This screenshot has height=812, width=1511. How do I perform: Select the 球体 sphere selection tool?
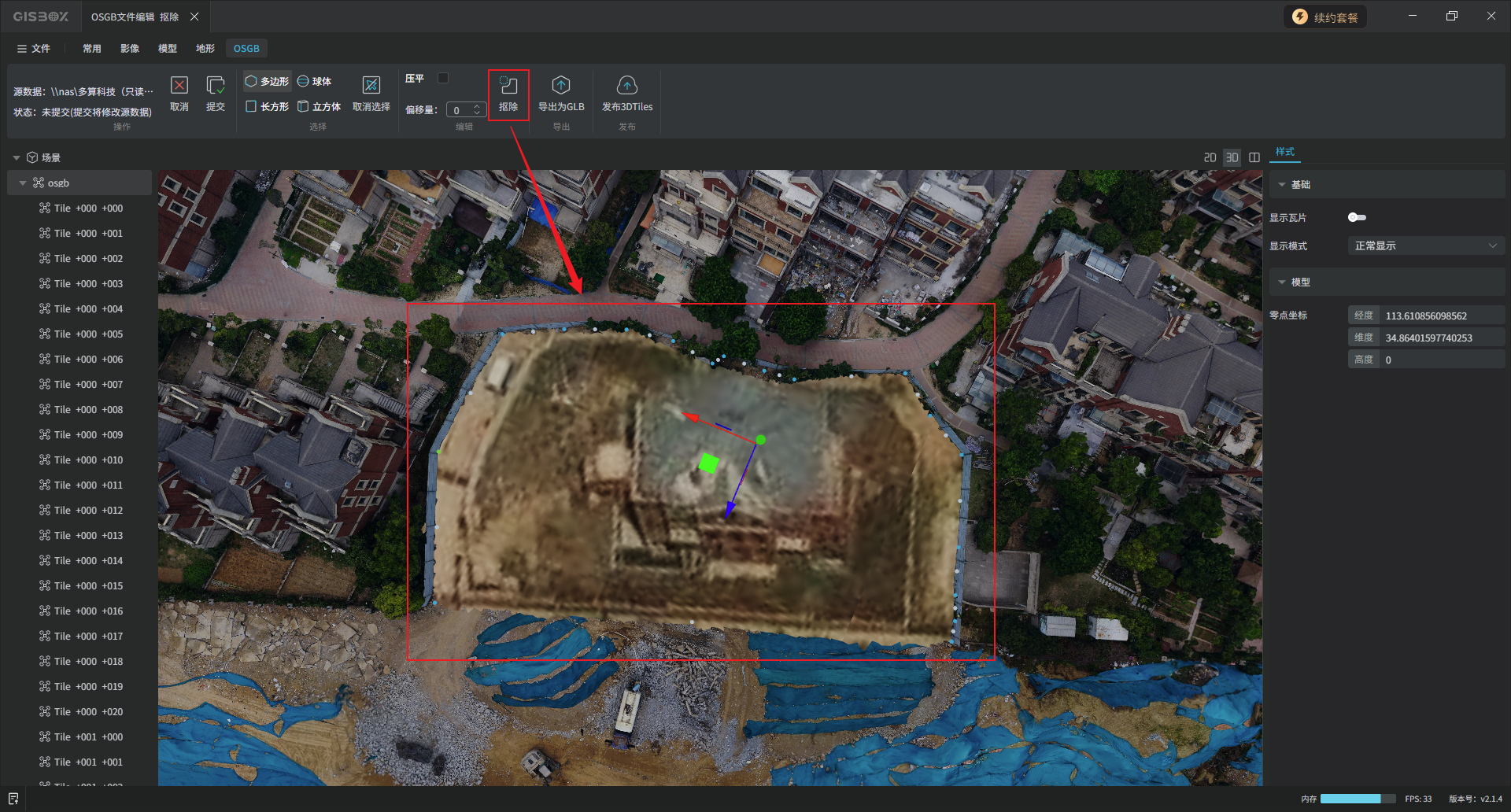tap(315, 81)
